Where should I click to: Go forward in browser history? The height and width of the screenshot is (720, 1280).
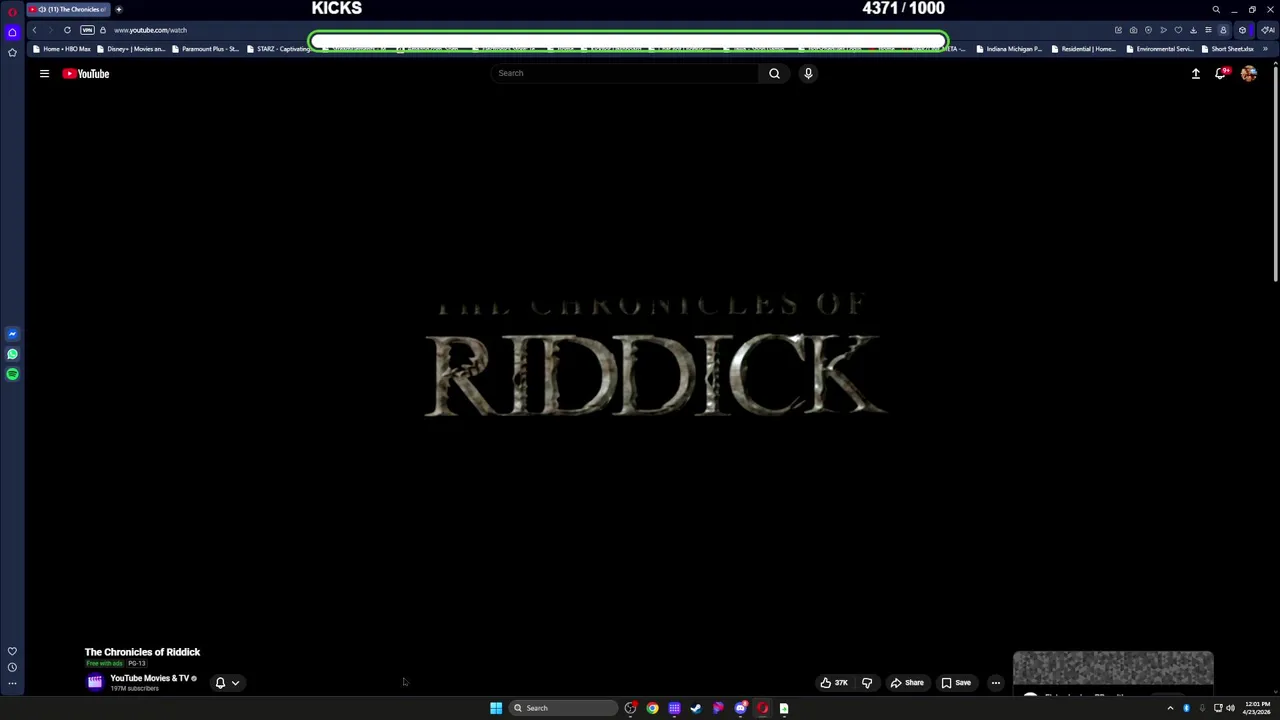49,30
